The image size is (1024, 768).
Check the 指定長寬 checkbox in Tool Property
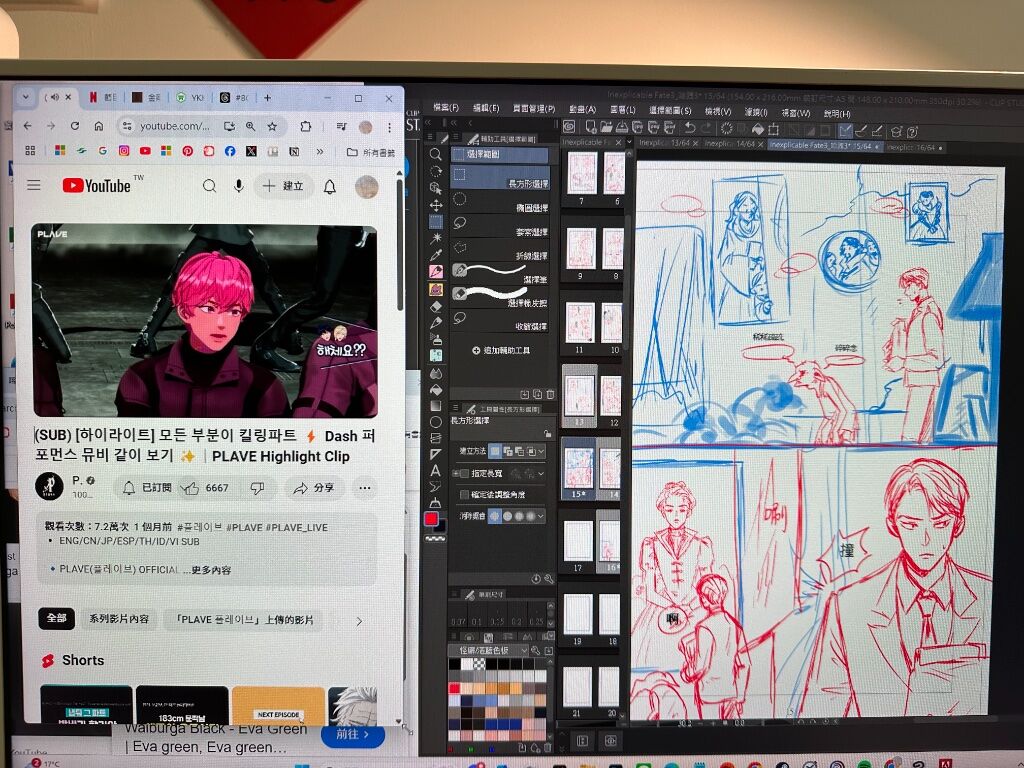pos(464,473)
